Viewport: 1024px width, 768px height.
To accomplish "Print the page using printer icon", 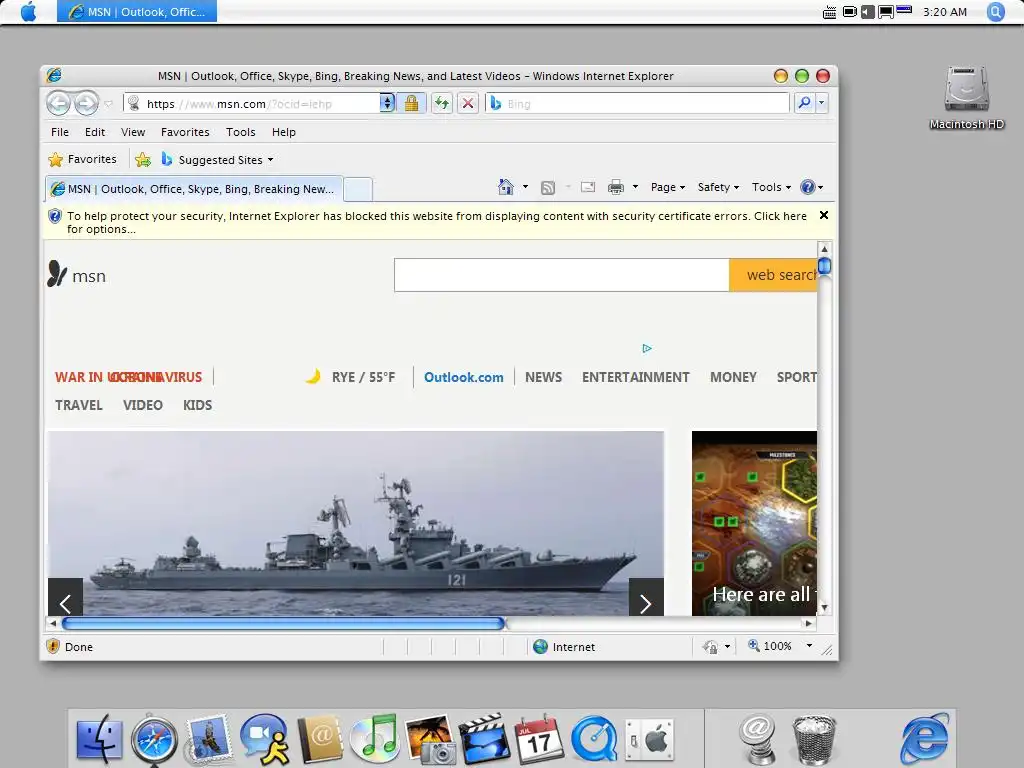I will pos(616,187).
